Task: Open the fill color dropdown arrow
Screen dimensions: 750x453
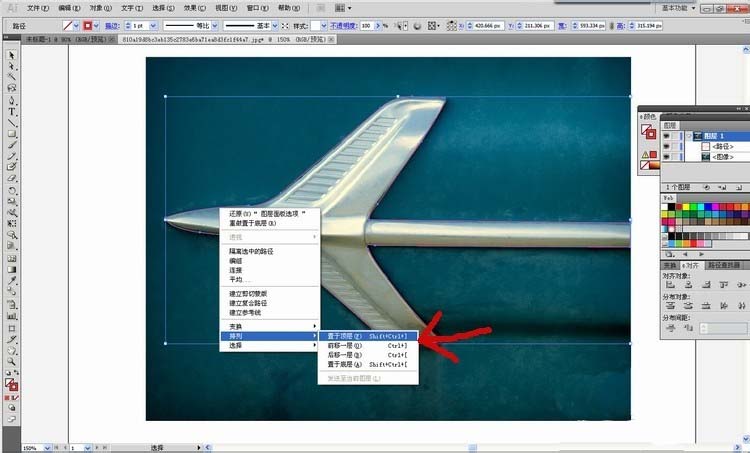Action: click(x=76, y=26)
